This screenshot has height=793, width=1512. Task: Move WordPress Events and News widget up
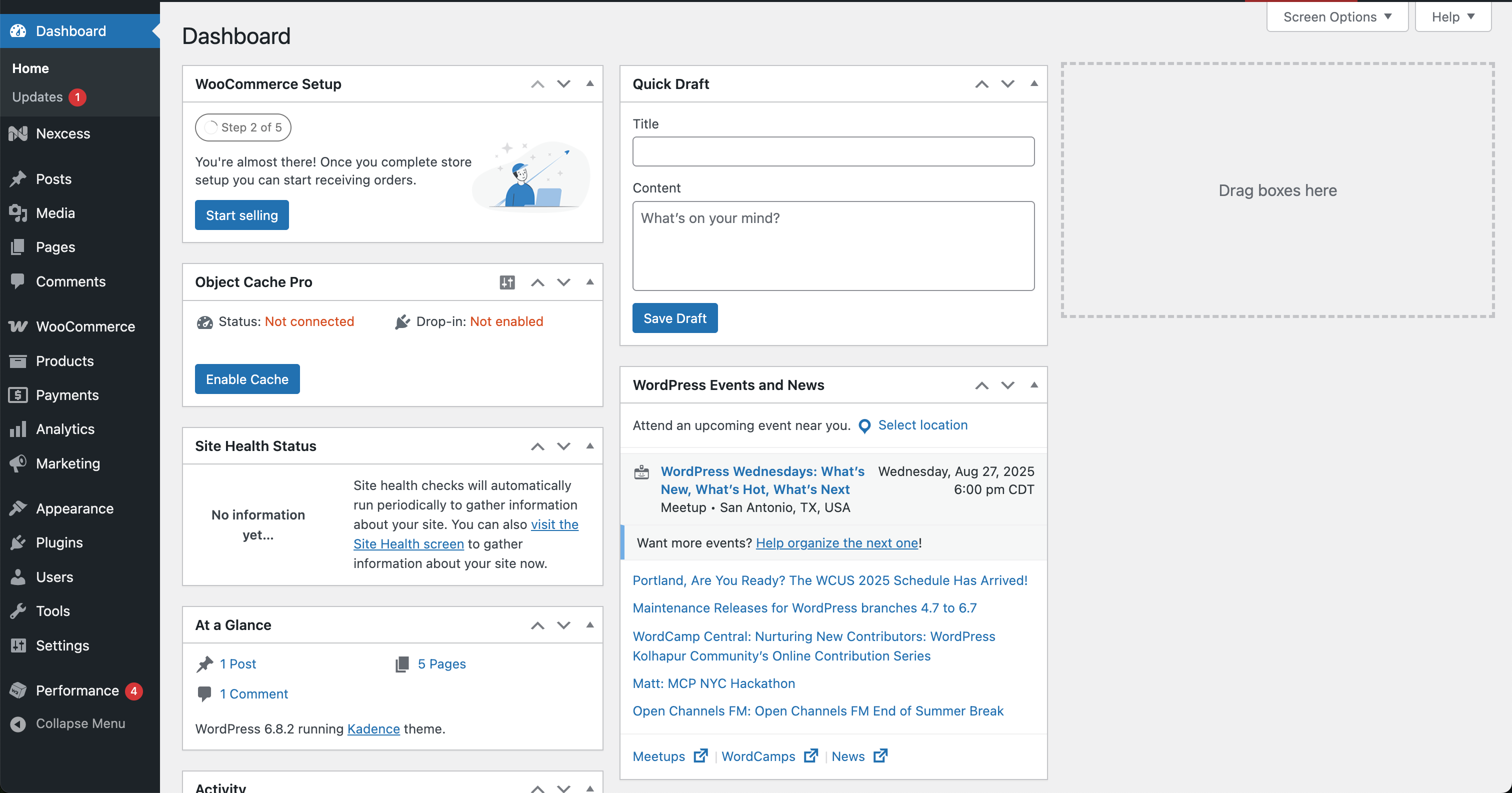coord(982,385)
